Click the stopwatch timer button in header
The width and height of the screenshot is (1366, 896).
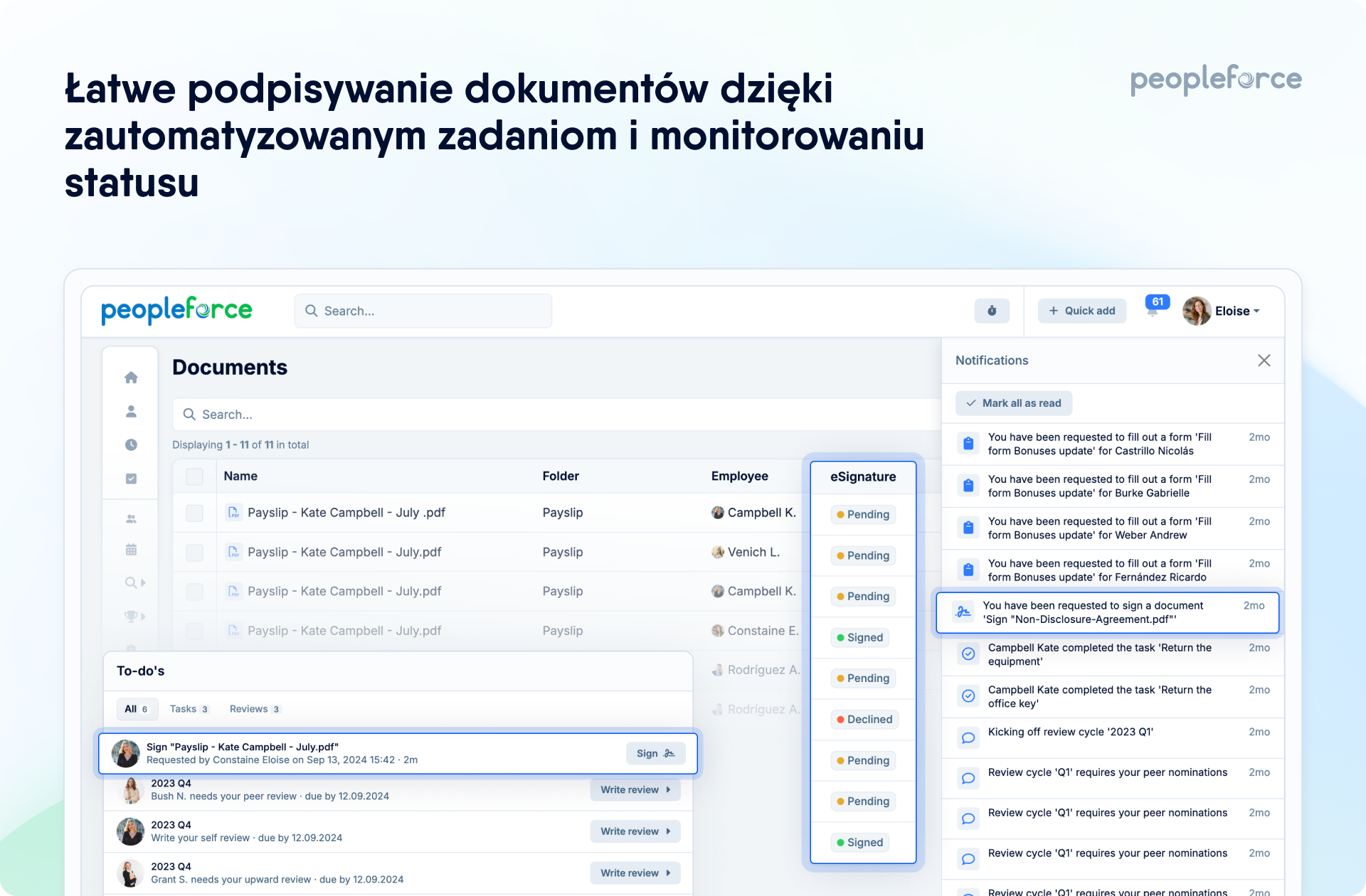(x=992, y=311)
